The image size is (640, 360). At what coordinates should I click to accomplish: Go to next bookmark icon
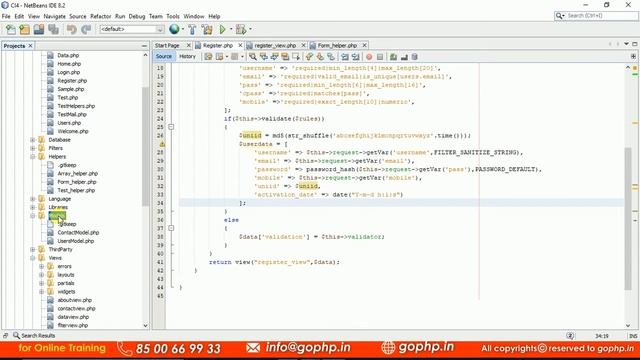[320, 57]
